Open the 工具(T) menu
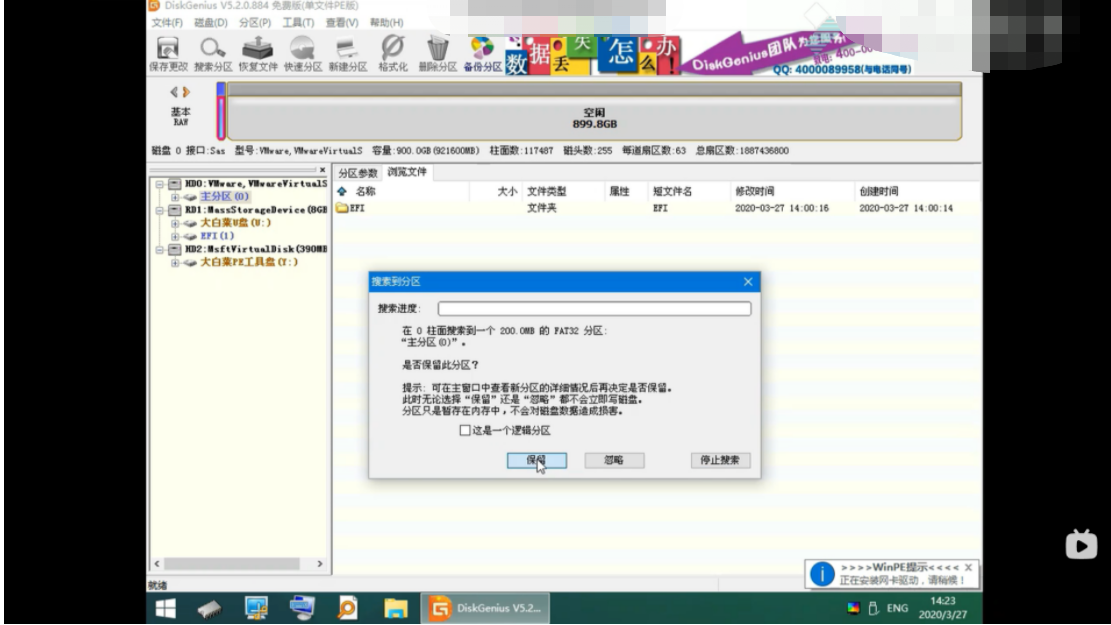Image resolution: width=1111 pixels, height=625 pixels. (x=298, y=23)
